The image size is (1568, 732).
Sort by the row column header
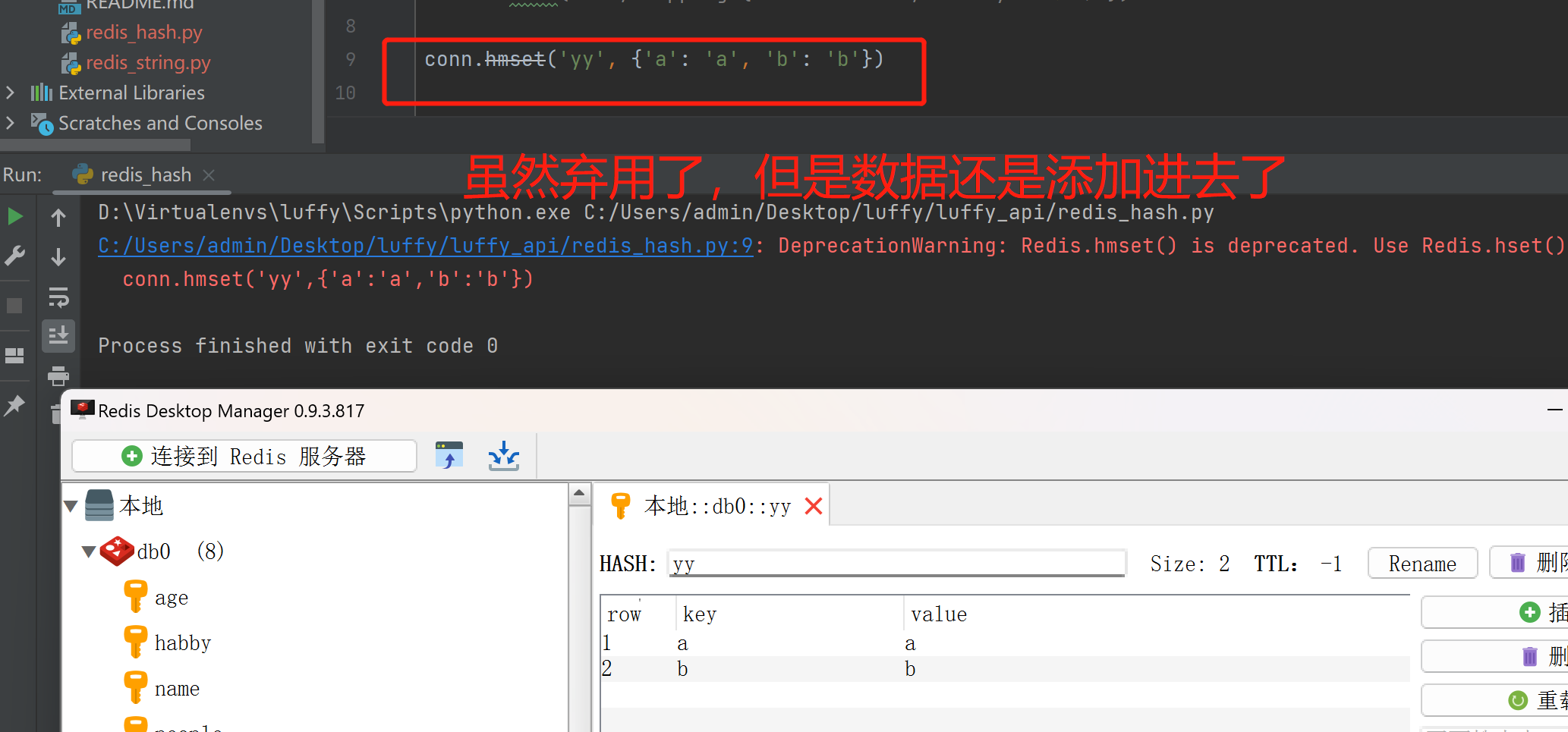pyautogui.click(x=638, y=614)
